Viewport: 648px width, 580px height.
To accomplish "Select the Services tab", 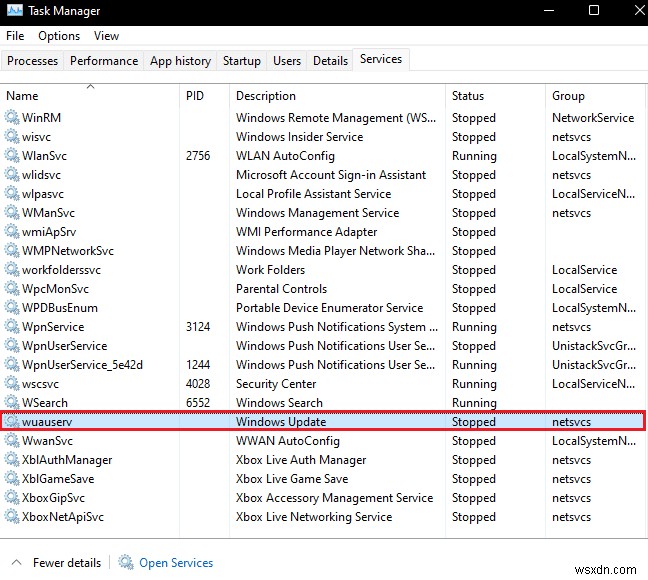I will click(381, 59).
